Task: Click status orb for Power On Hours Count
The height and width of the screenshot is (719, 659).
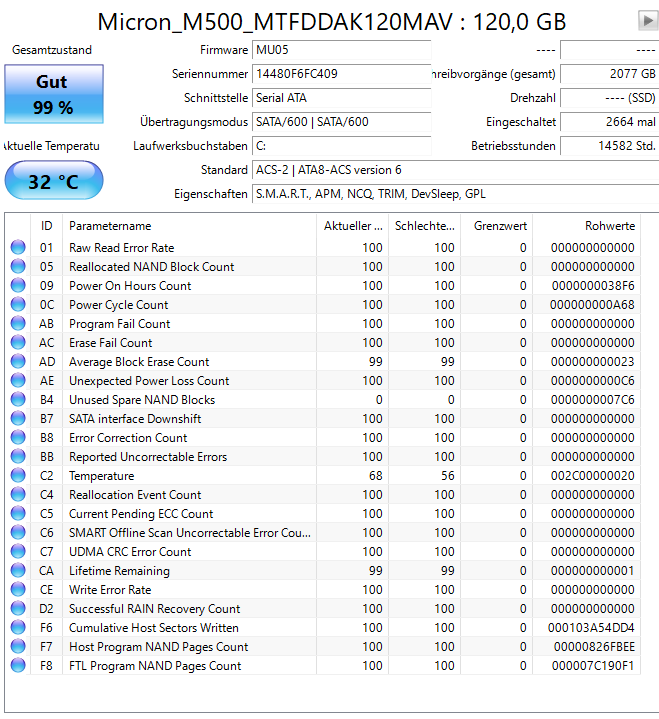Action: (x=18, y=285)
